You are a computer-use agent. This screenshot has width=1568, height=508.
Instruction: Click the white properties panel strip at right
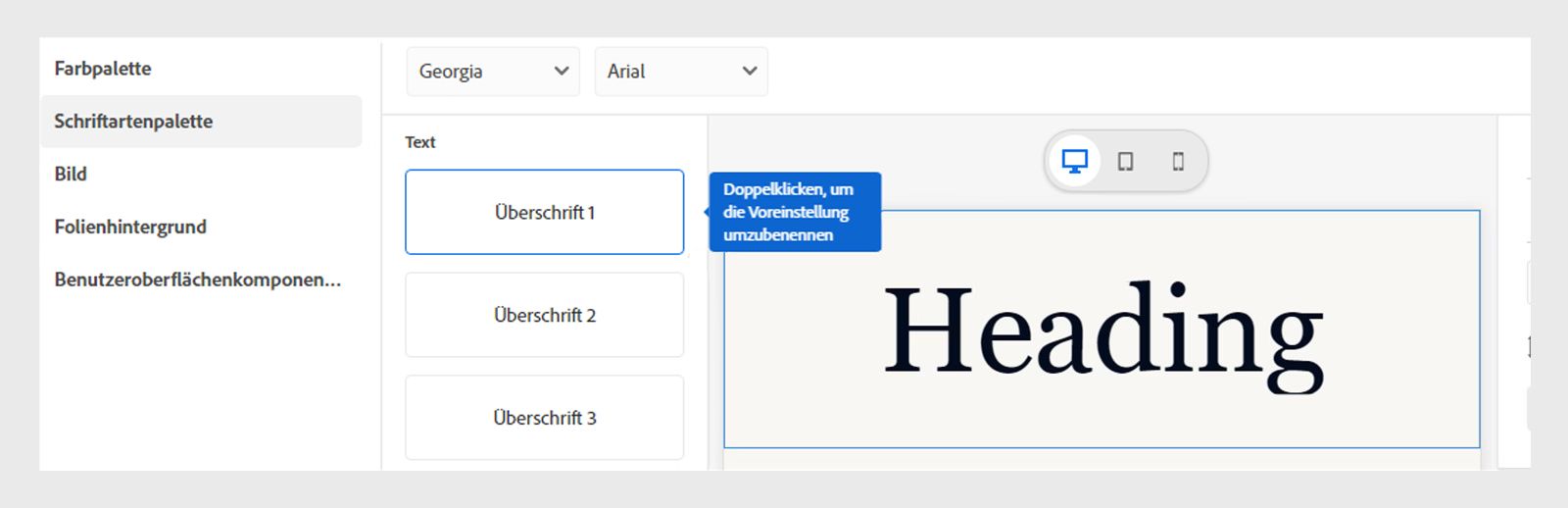coord(1515,294)
